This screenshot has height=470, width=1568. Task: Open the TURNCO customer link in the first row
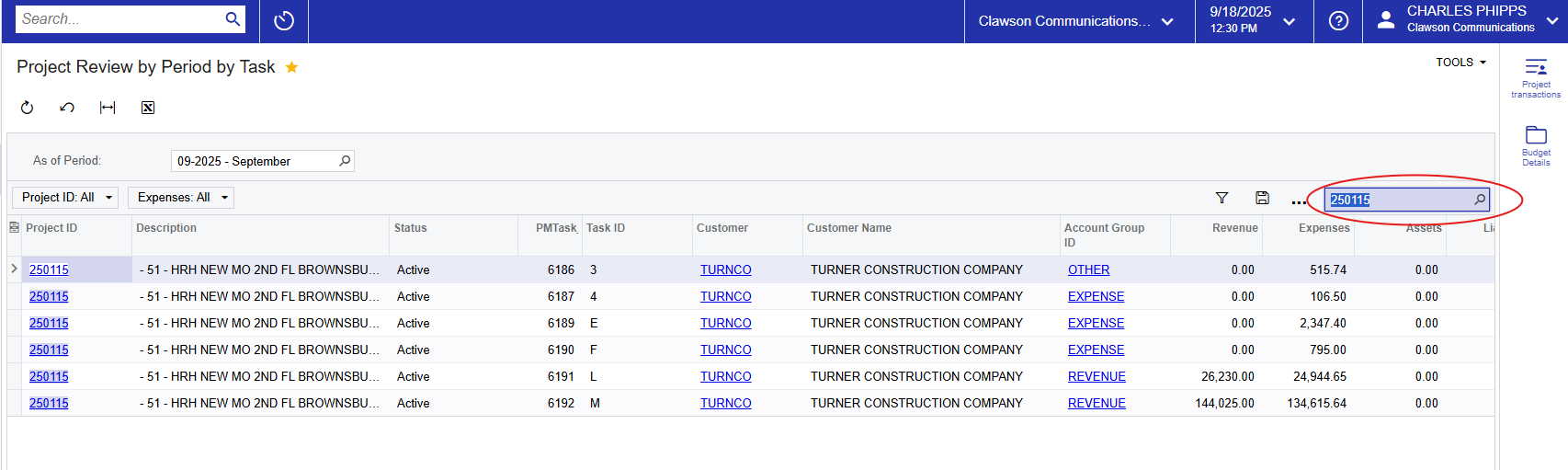pyautogui.click(x=725, y=269)
